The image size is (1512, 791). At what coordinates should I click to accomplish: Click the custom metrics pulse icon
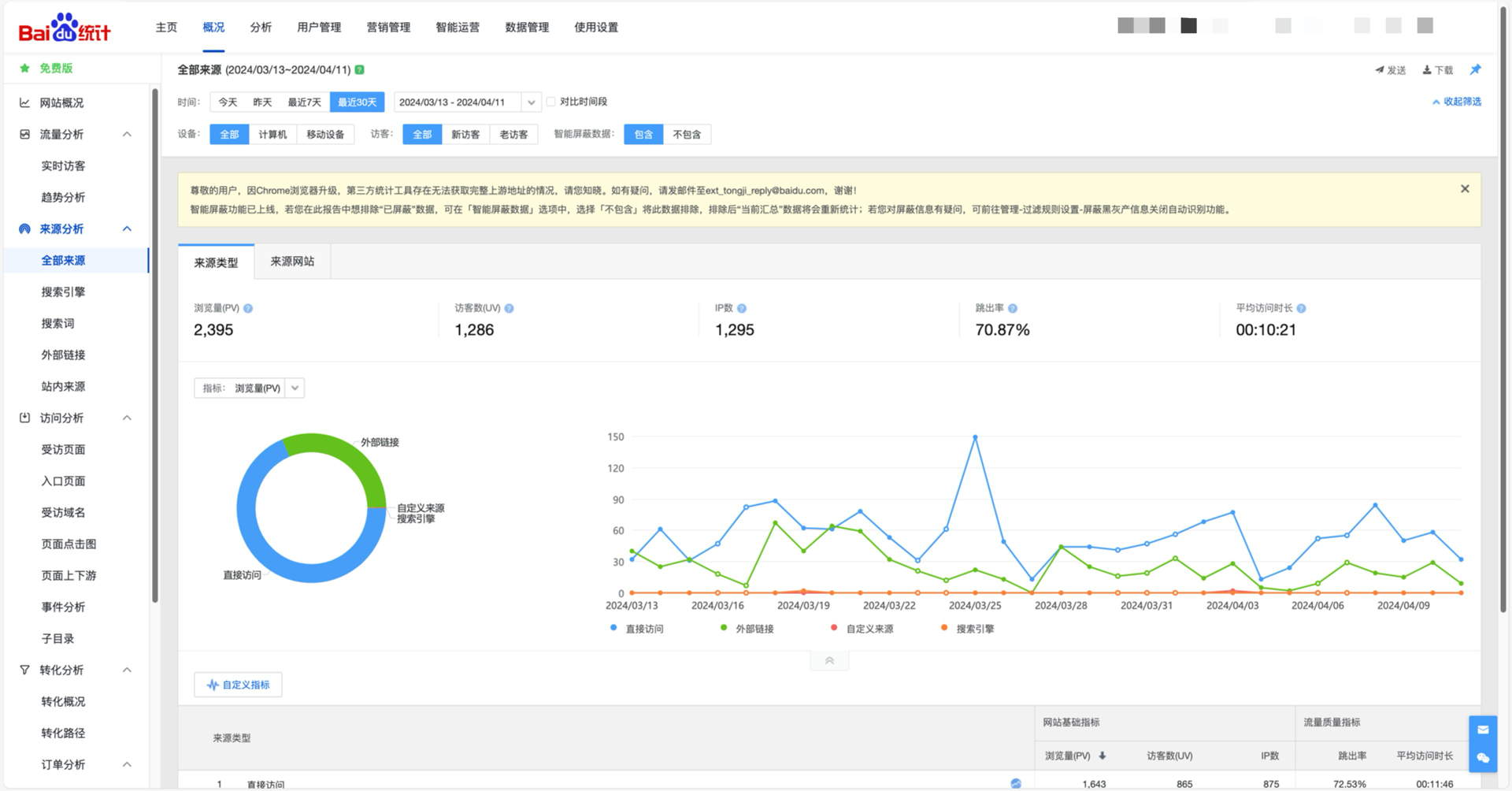coord(213,685)
